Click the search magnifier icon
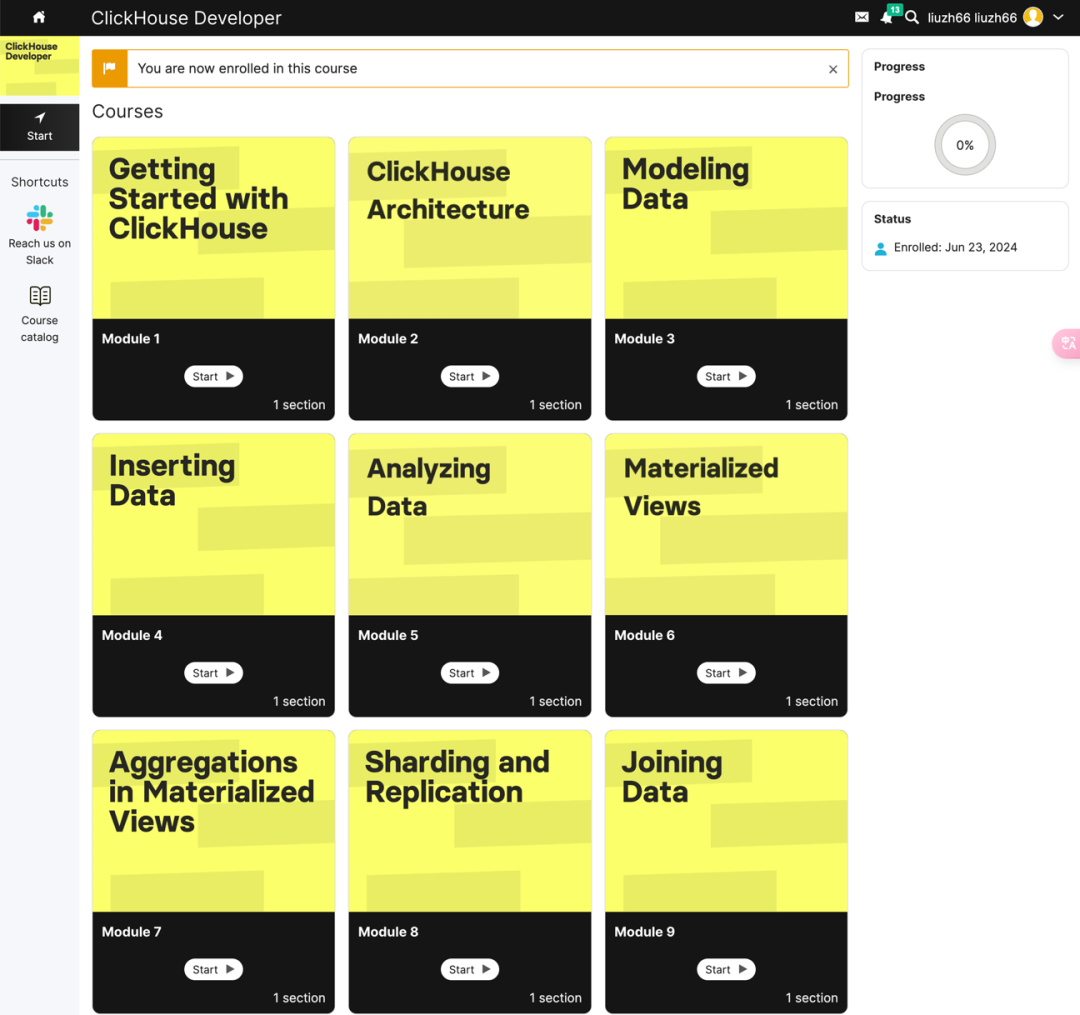 pos(912,17)
